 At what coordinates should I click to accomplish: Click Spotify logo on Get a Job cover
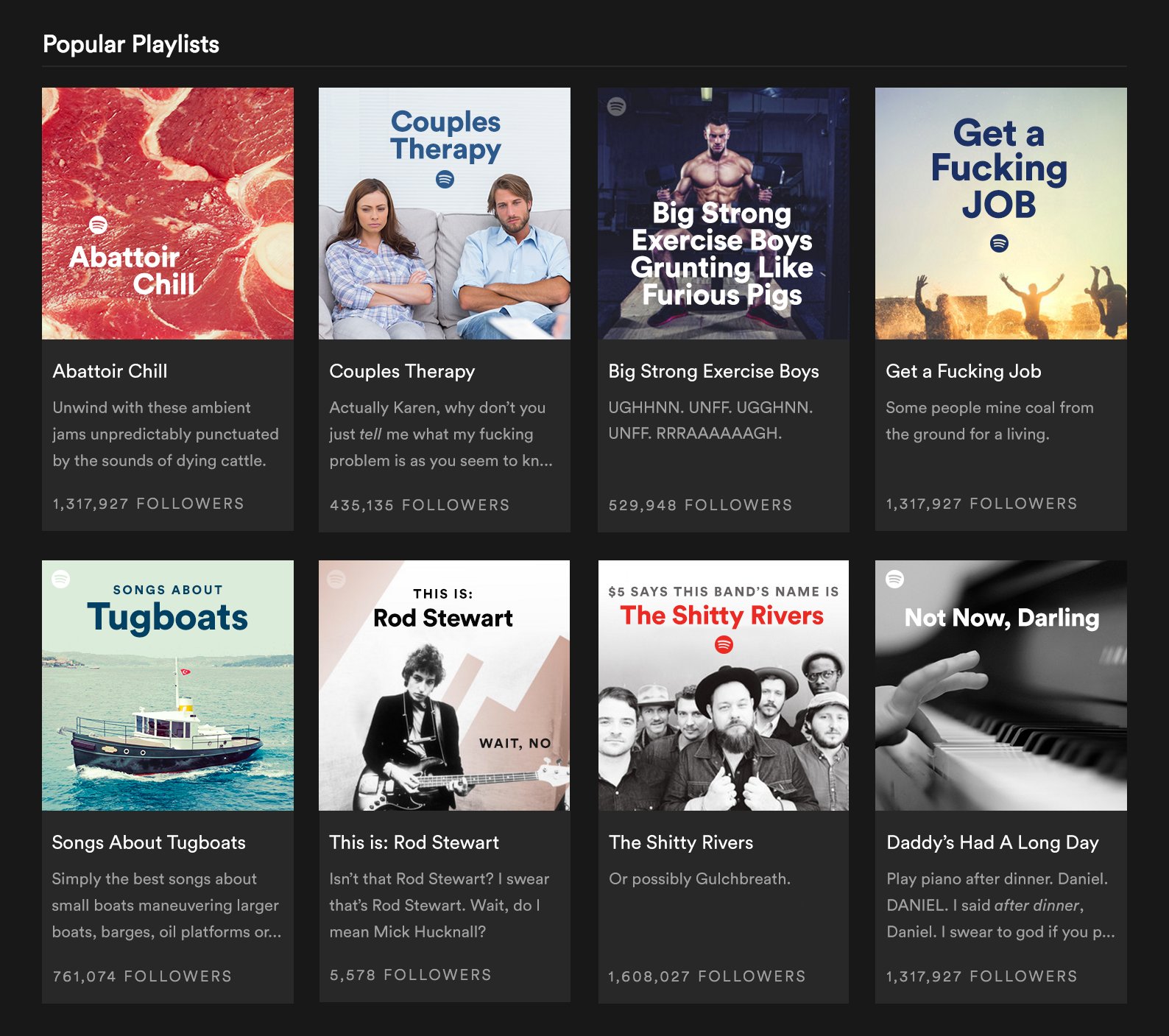point(999,243)
